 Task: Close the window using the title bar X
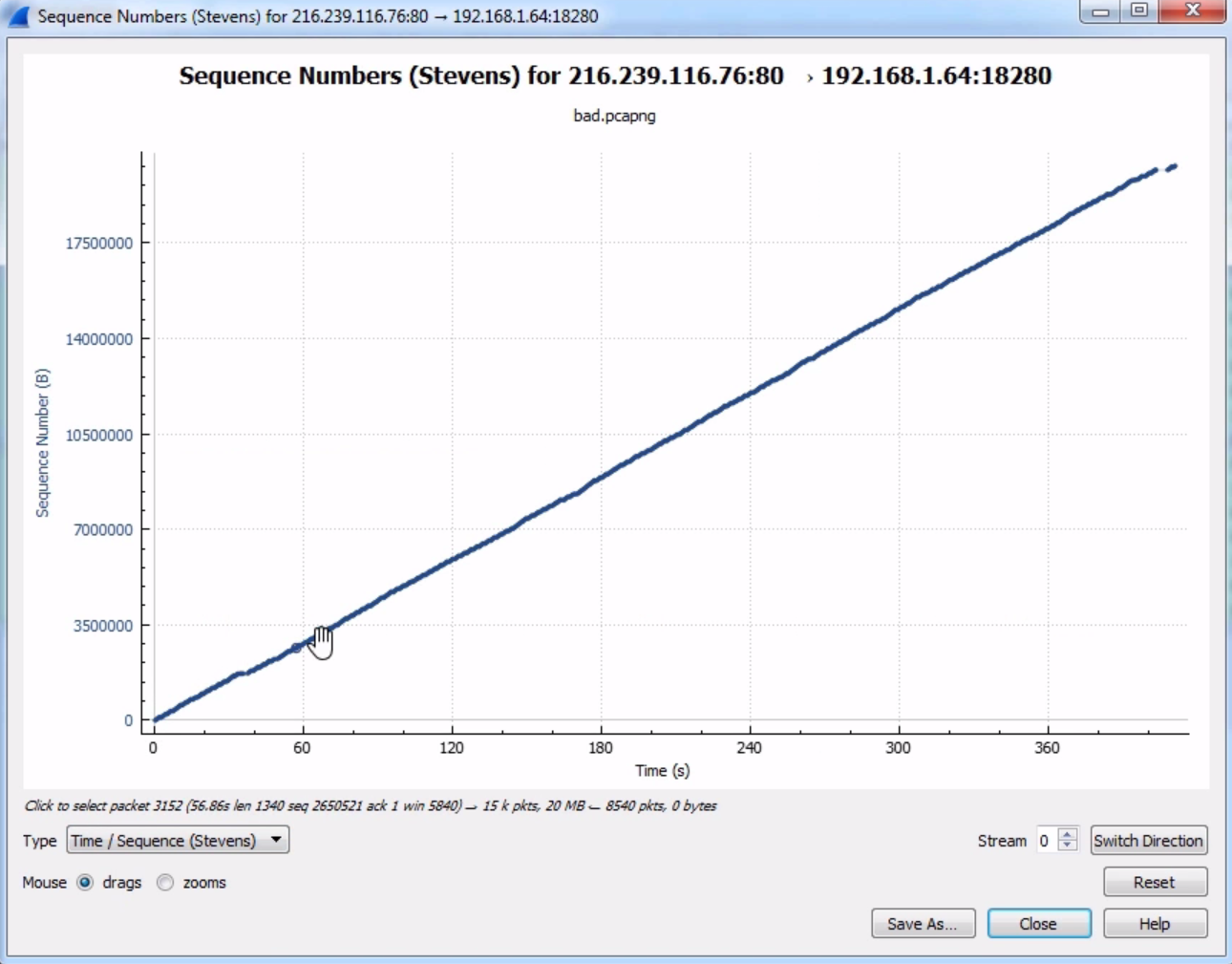pos(1192,11)
